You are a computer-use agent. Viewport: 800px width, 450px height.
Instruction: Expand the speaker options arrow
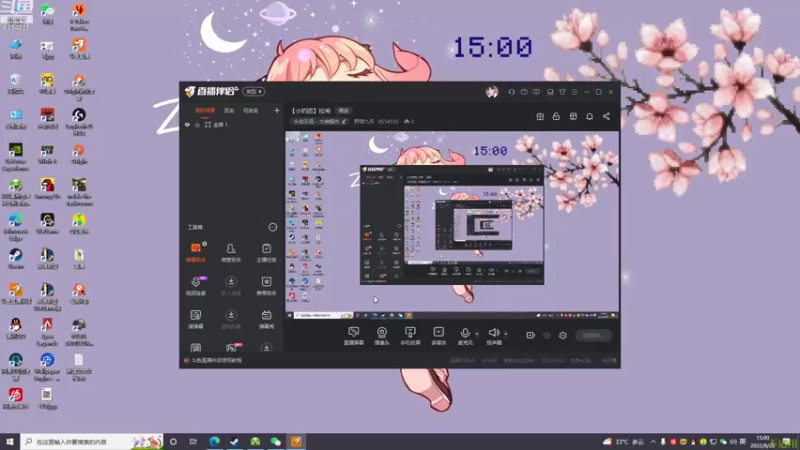click(x=505, y=334)
